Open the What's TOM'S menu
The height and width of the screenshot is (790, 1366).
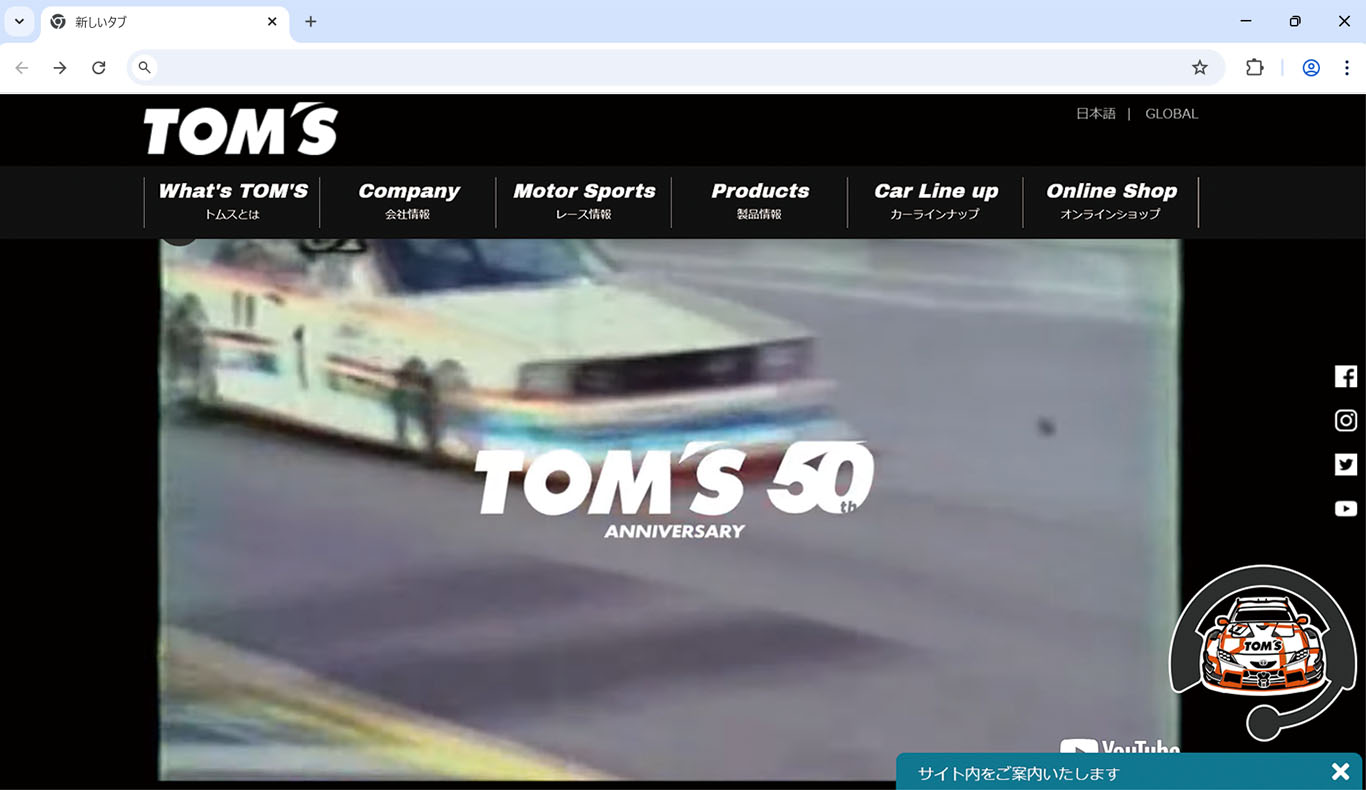tap(233, 202)
